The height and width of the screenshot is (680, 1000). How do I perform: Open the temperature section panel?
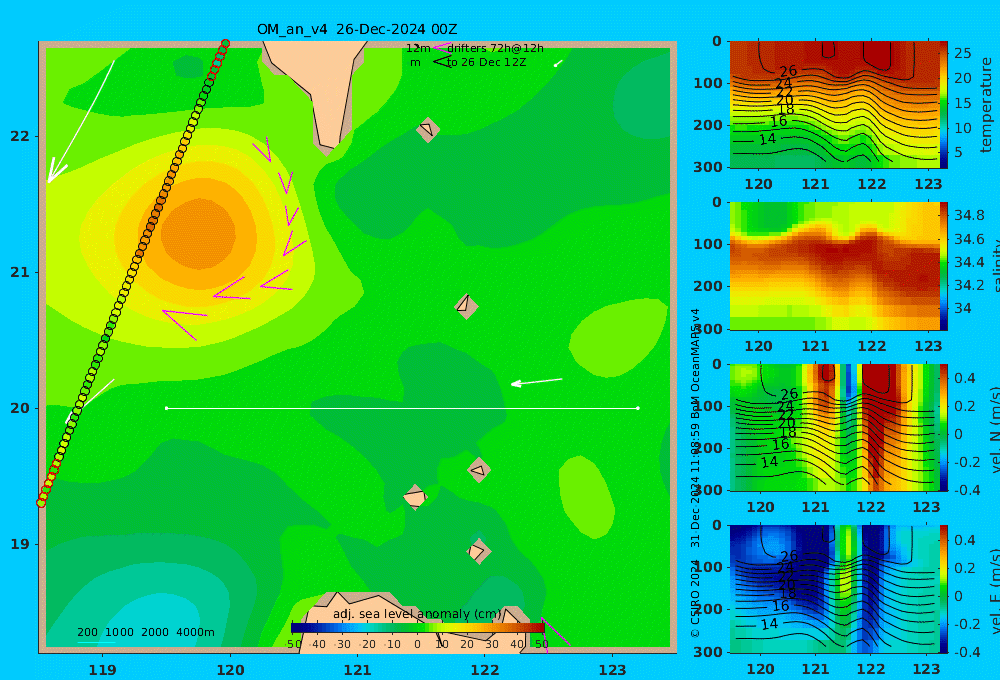pyautogui.click(x=835, y=105)
